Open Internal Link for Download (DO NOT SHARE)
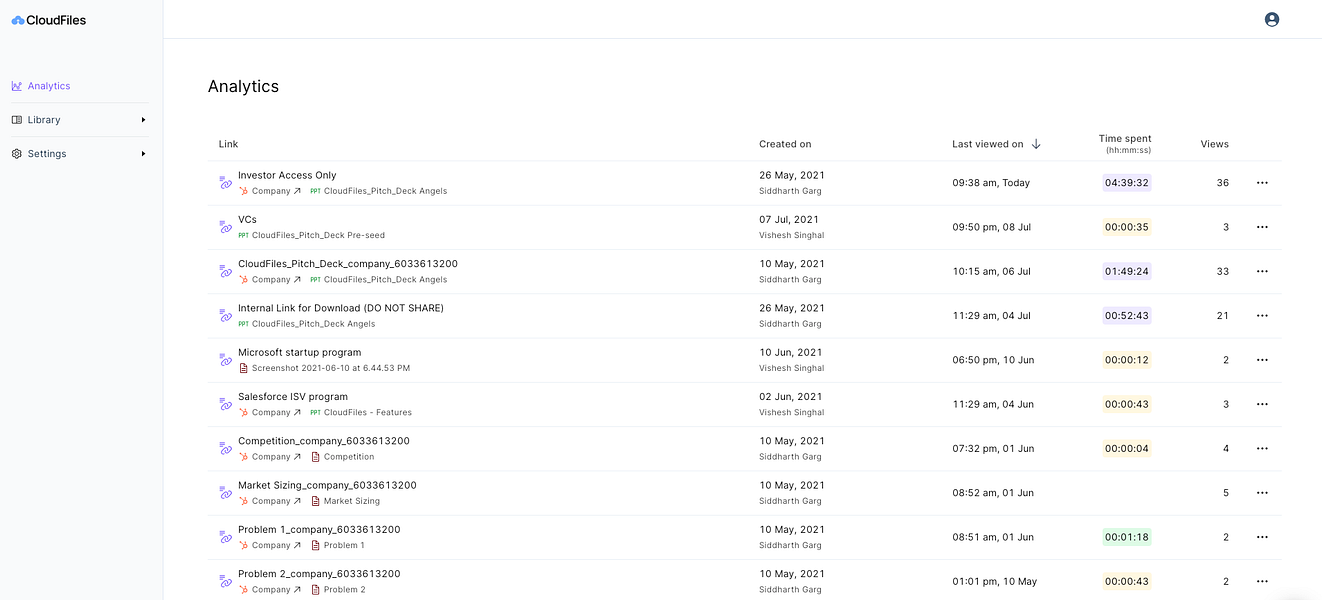Screen dimensions: 1322x600 [x=341, y=308]
